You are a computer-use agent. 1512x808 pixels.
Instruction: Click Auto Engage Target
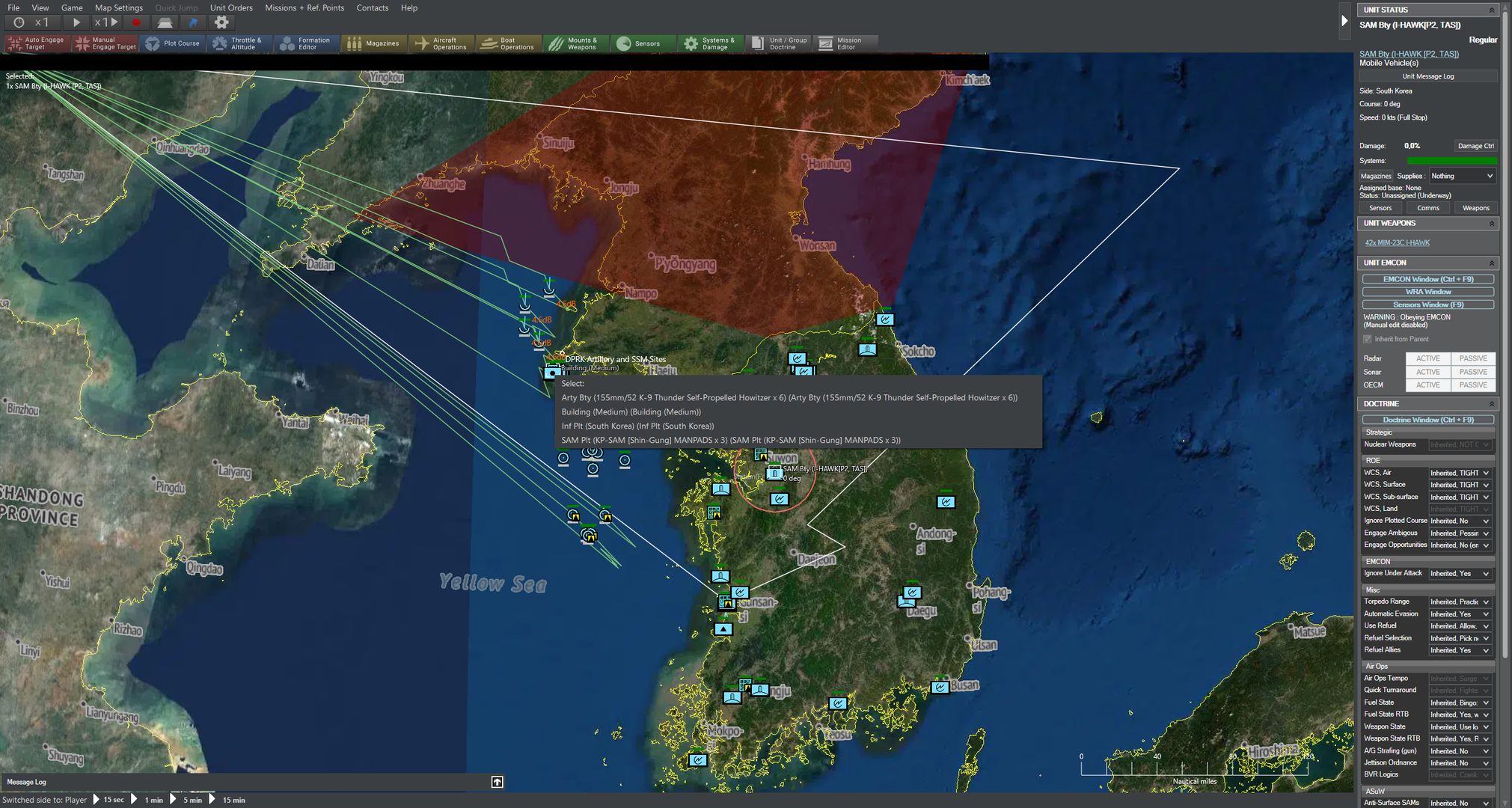click(37, 43)
